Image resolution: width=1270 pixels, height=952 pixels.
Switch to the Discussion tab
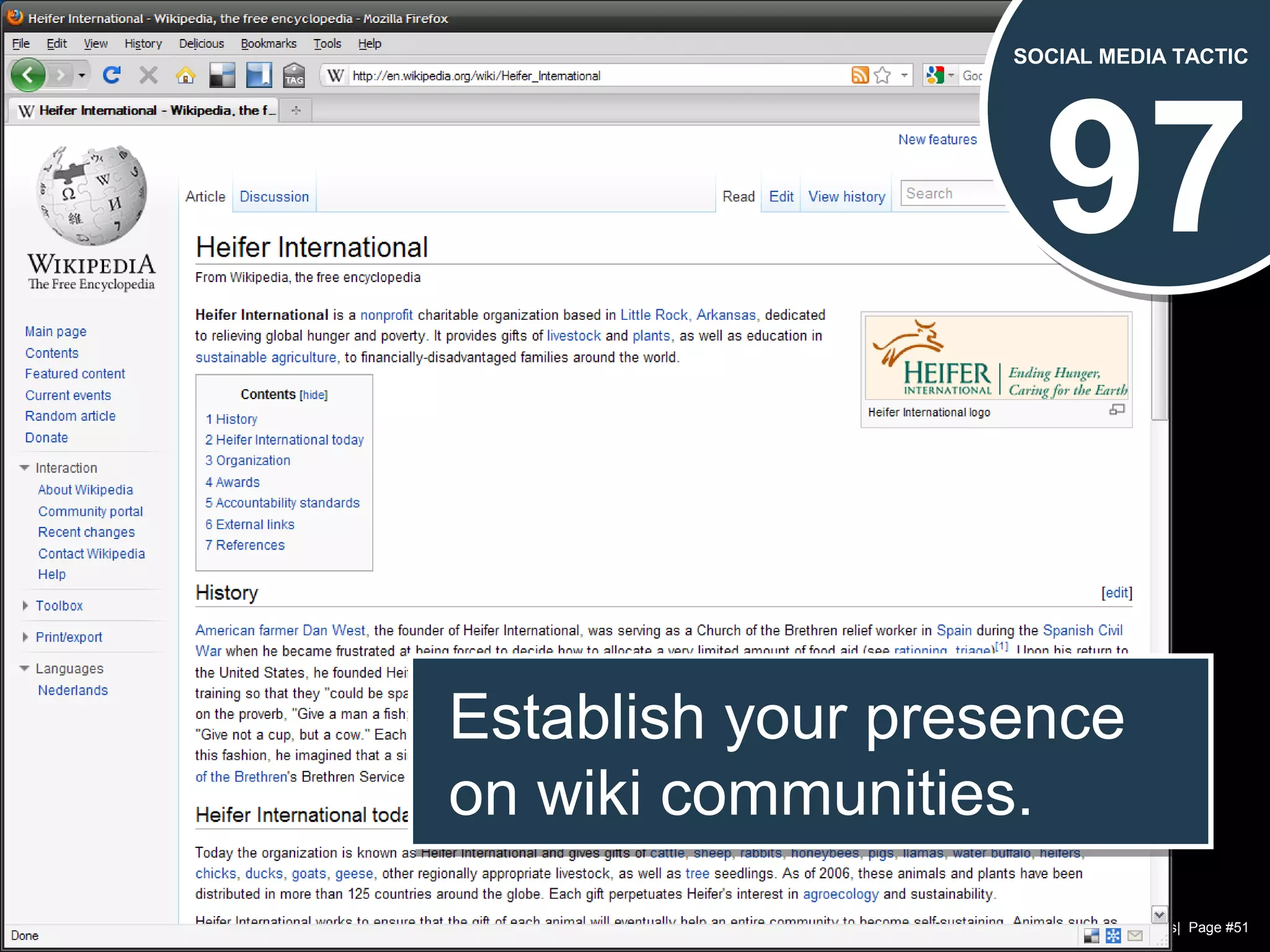[274, 196]
